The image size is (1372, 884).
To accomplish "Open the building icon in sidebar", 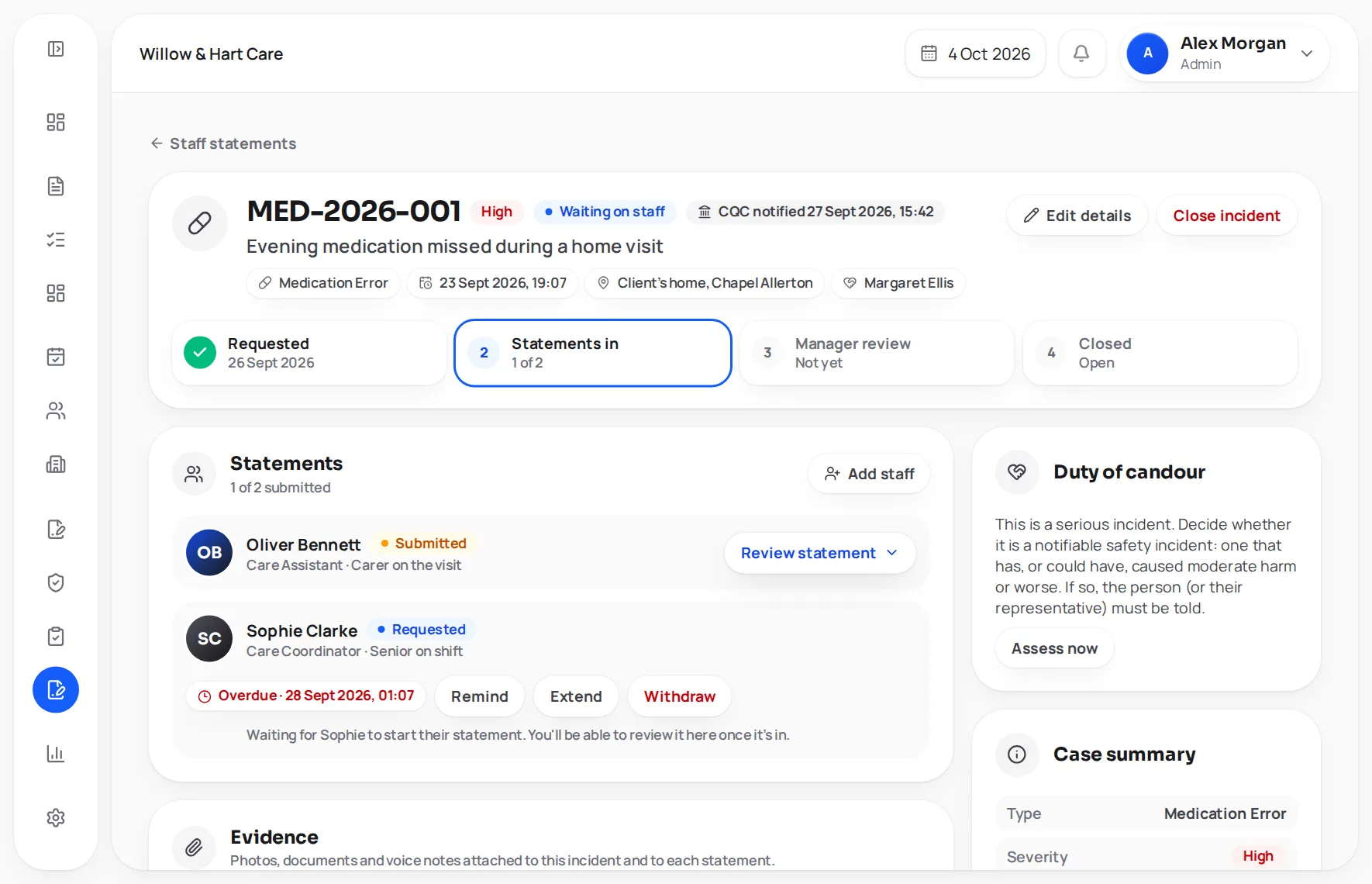I will pyautogui.click(x=56, y=464).
